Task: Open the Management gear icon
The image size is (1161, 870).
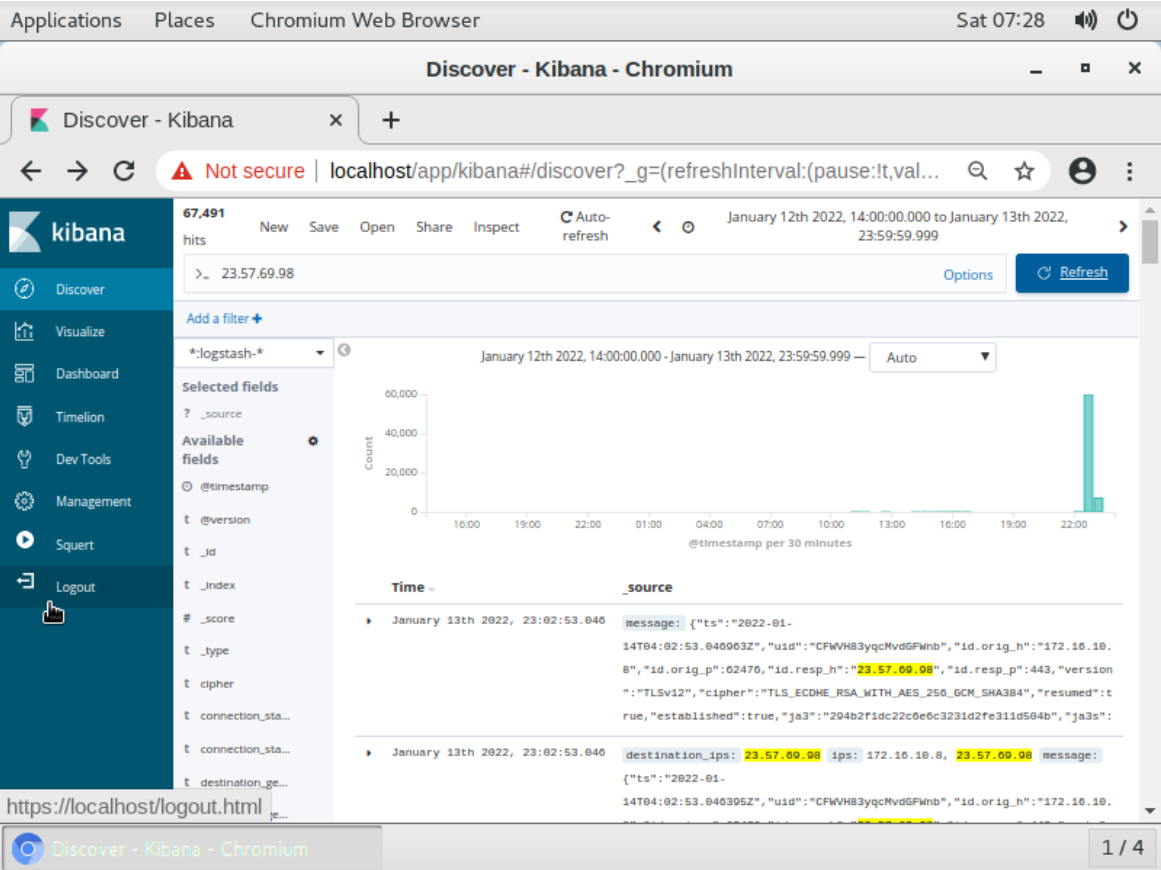Action: click(x=24, y=501)
